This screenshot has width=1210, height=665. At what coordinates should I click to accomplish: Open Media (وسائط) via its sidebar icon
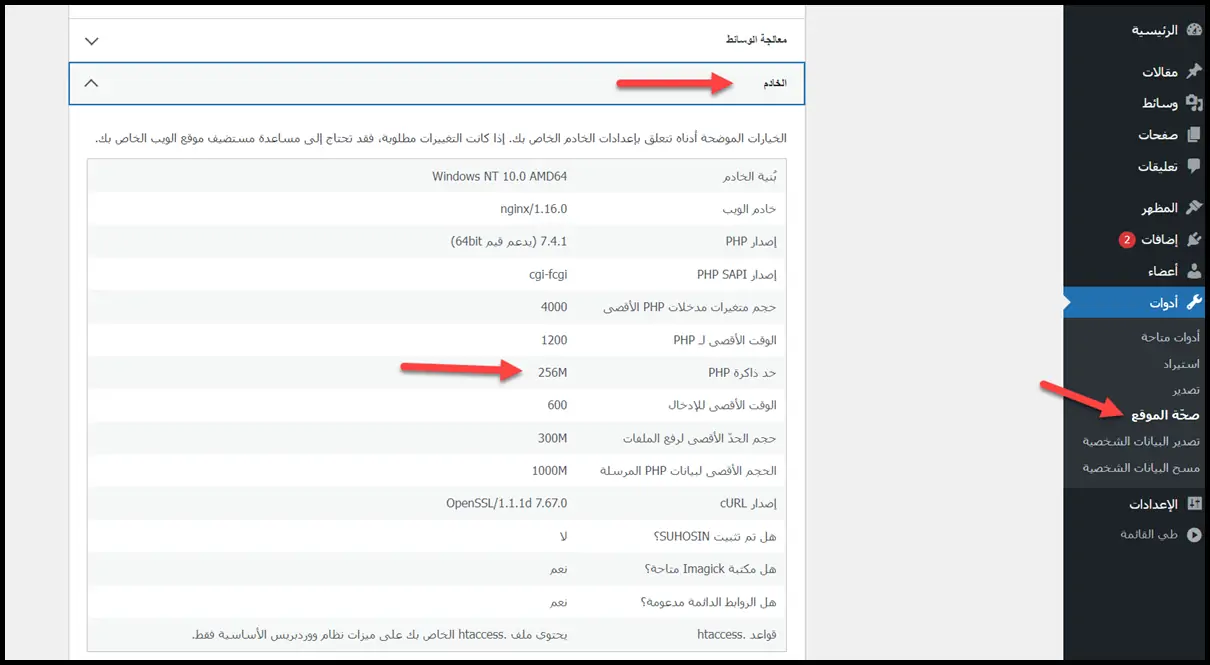[x=1193, y=103]
